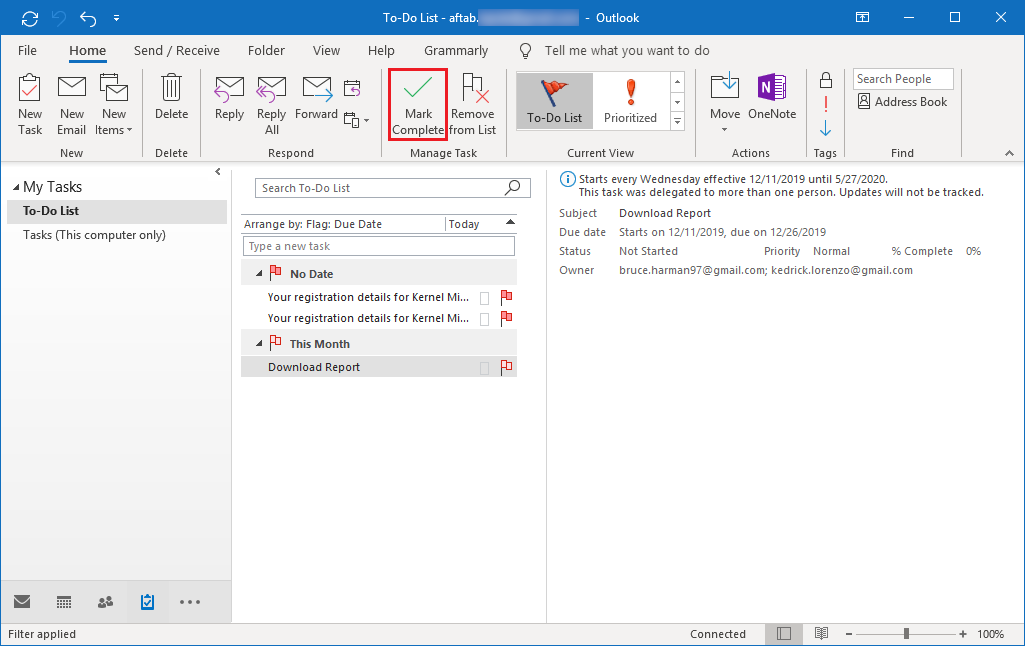Click the zoom slider handle
This screenshot has height=646, width=1025.
[906, 634]
